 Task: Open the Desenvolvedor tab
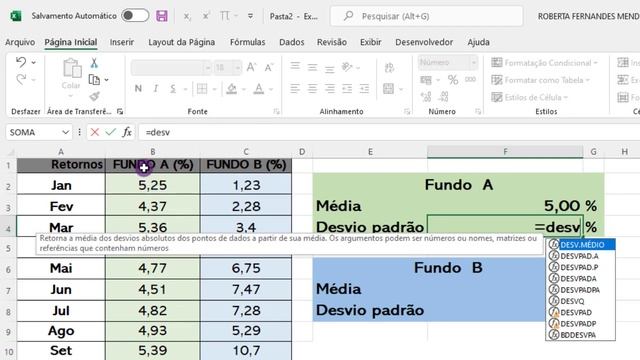[x=424, y=42]
